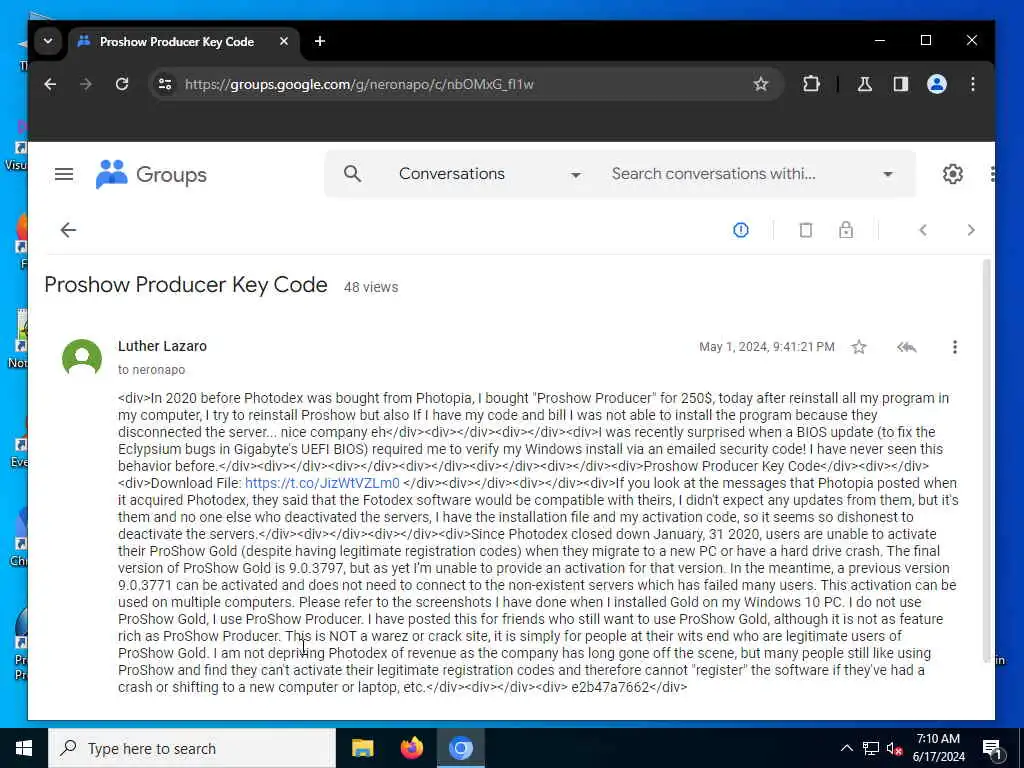
Task: Open the Groups main hamburger menu
Action: point(64,174)
